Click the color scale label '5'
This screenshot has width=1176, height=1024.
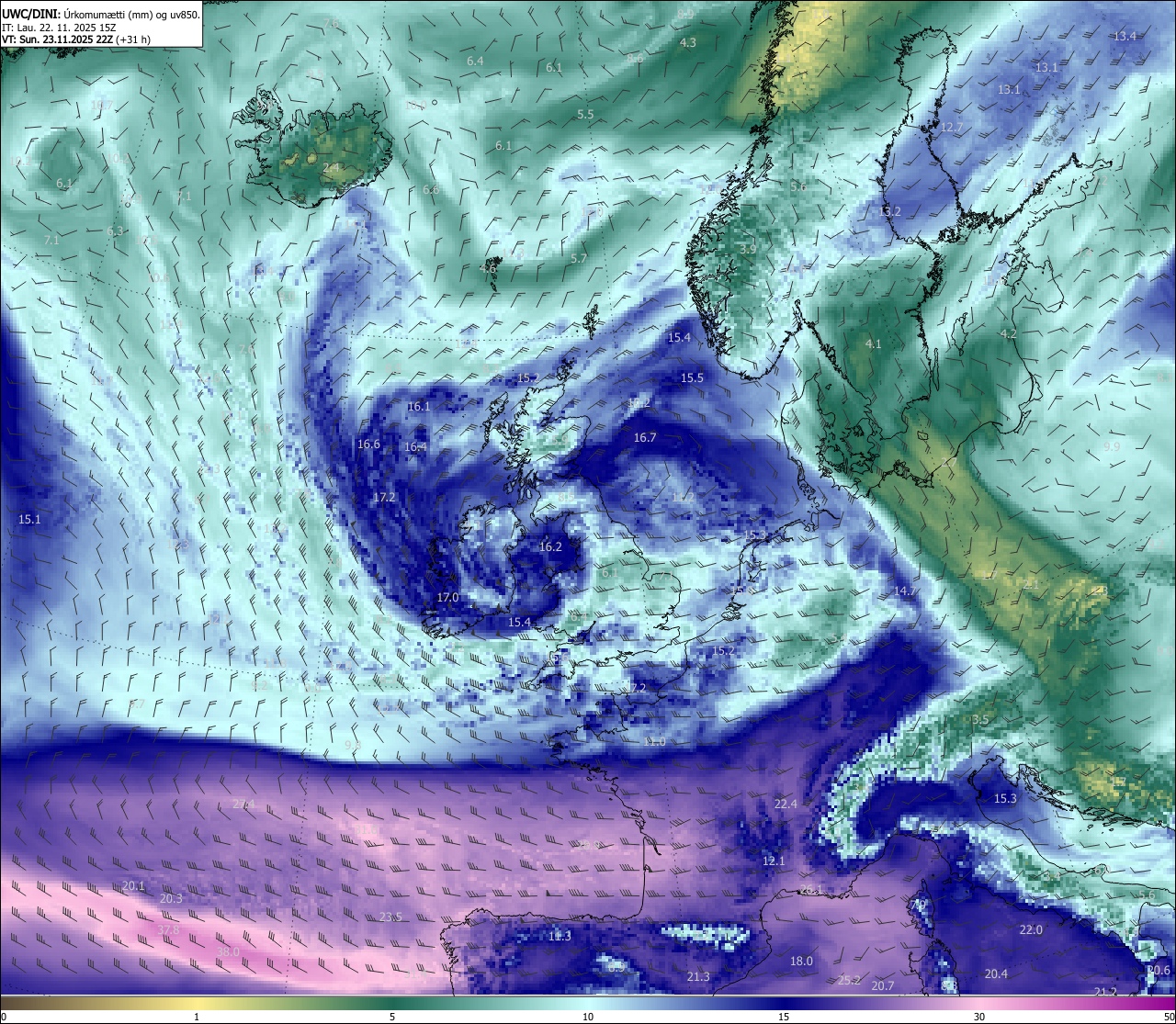(x=392, y=1017)
